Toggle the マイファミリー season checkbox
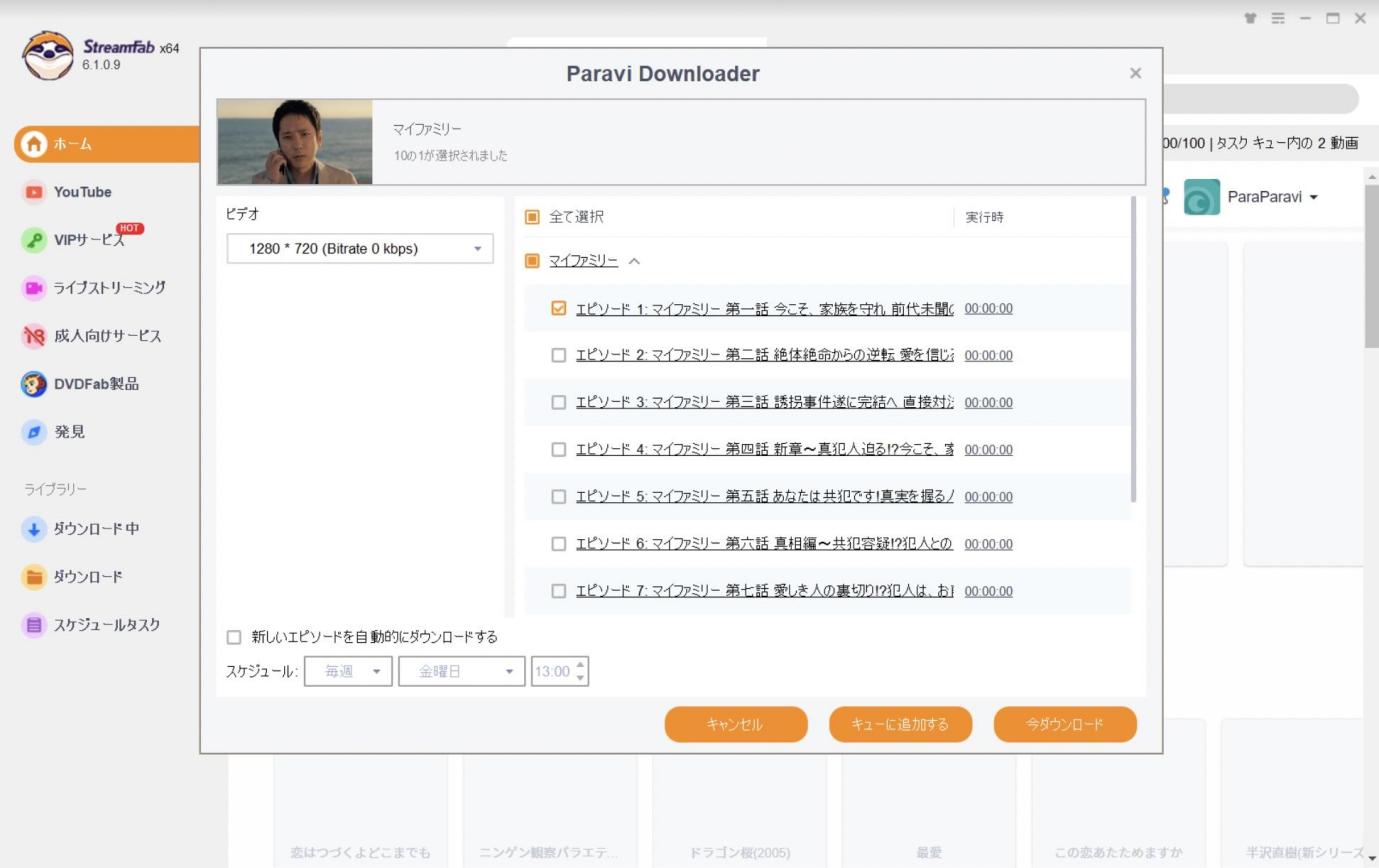Image resolution: width=1379 pixels, height=868 pixels. (532, 261)
